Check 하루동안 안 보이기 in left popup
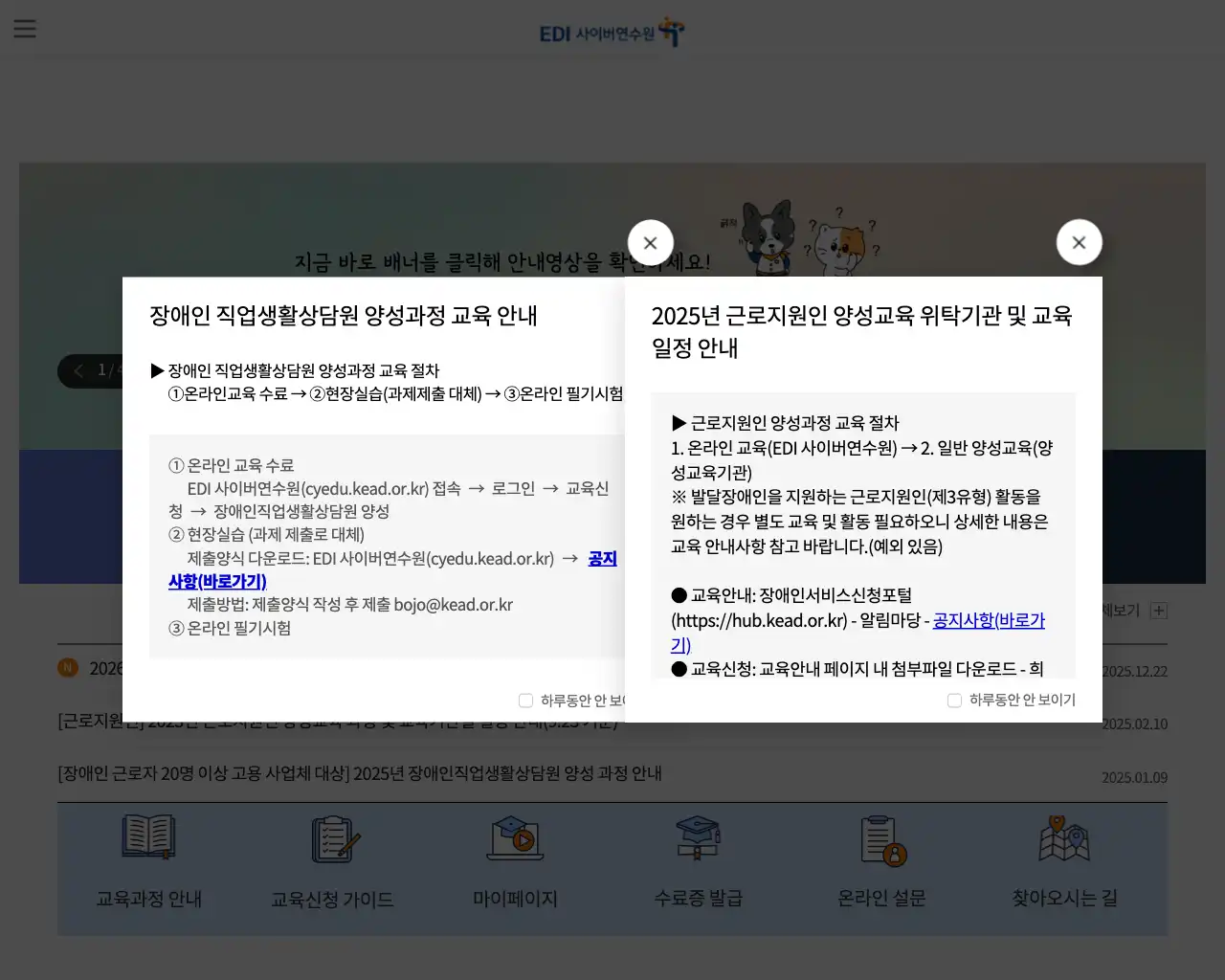 [525, 700]
